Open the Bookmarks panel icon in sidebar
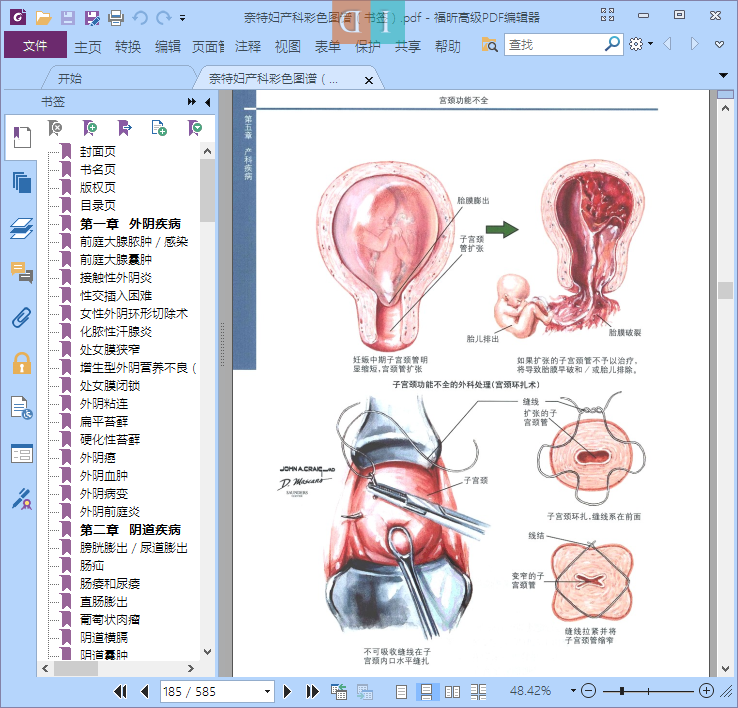The image size is (738, 708). coord(22,137)
